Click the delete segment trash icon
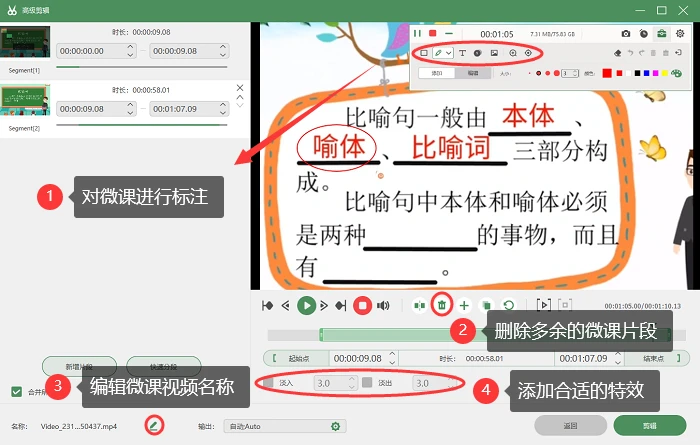The height and width of the screenshot is (445, 700). pos(442,305)
